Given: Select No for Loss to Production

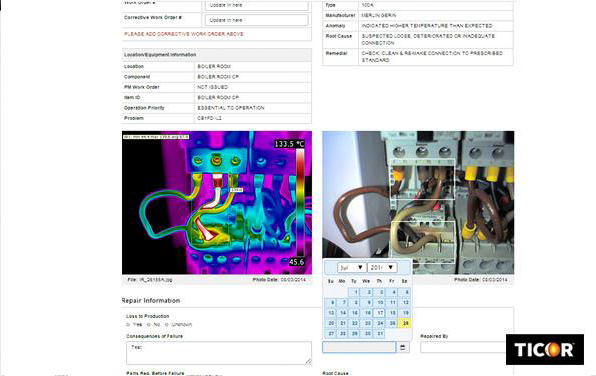Looking at the screenshot, I should 149,325.
